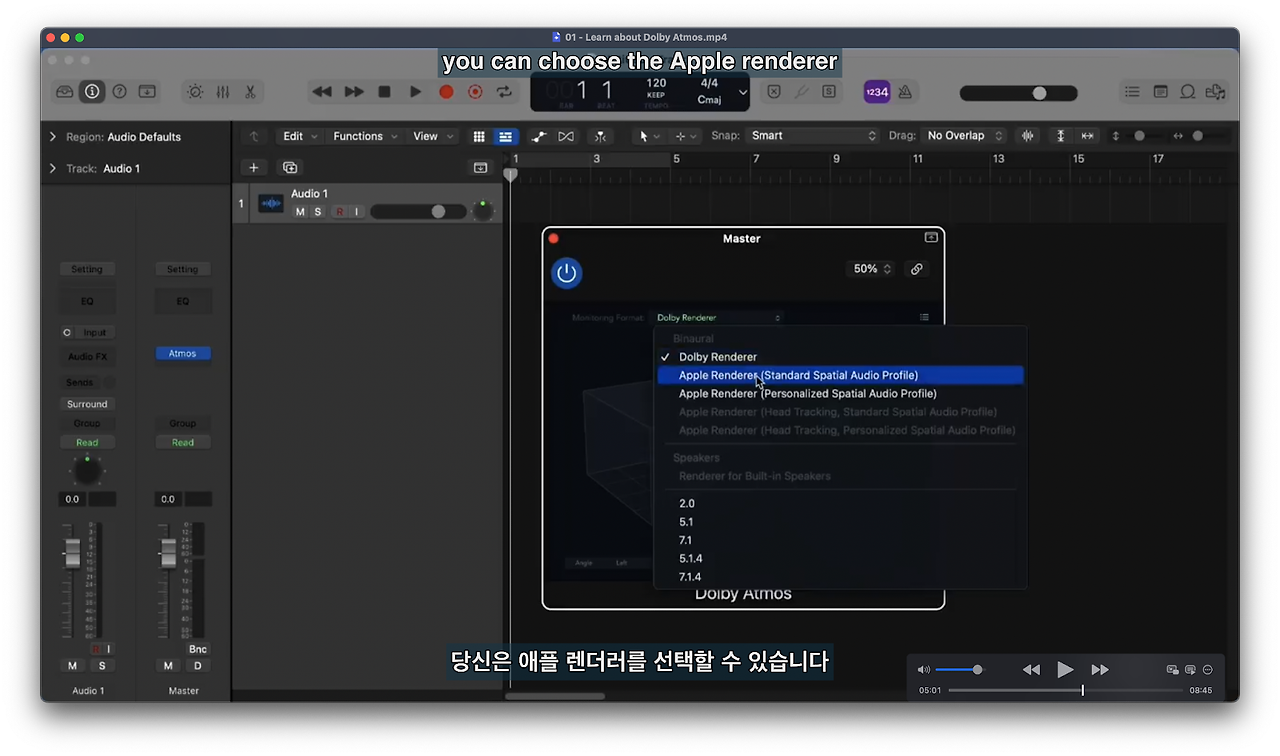This screenshot has height=756, width=1280.
Task: Open the Drag No Overlap dropdown
Action: [x=965, y=136]
